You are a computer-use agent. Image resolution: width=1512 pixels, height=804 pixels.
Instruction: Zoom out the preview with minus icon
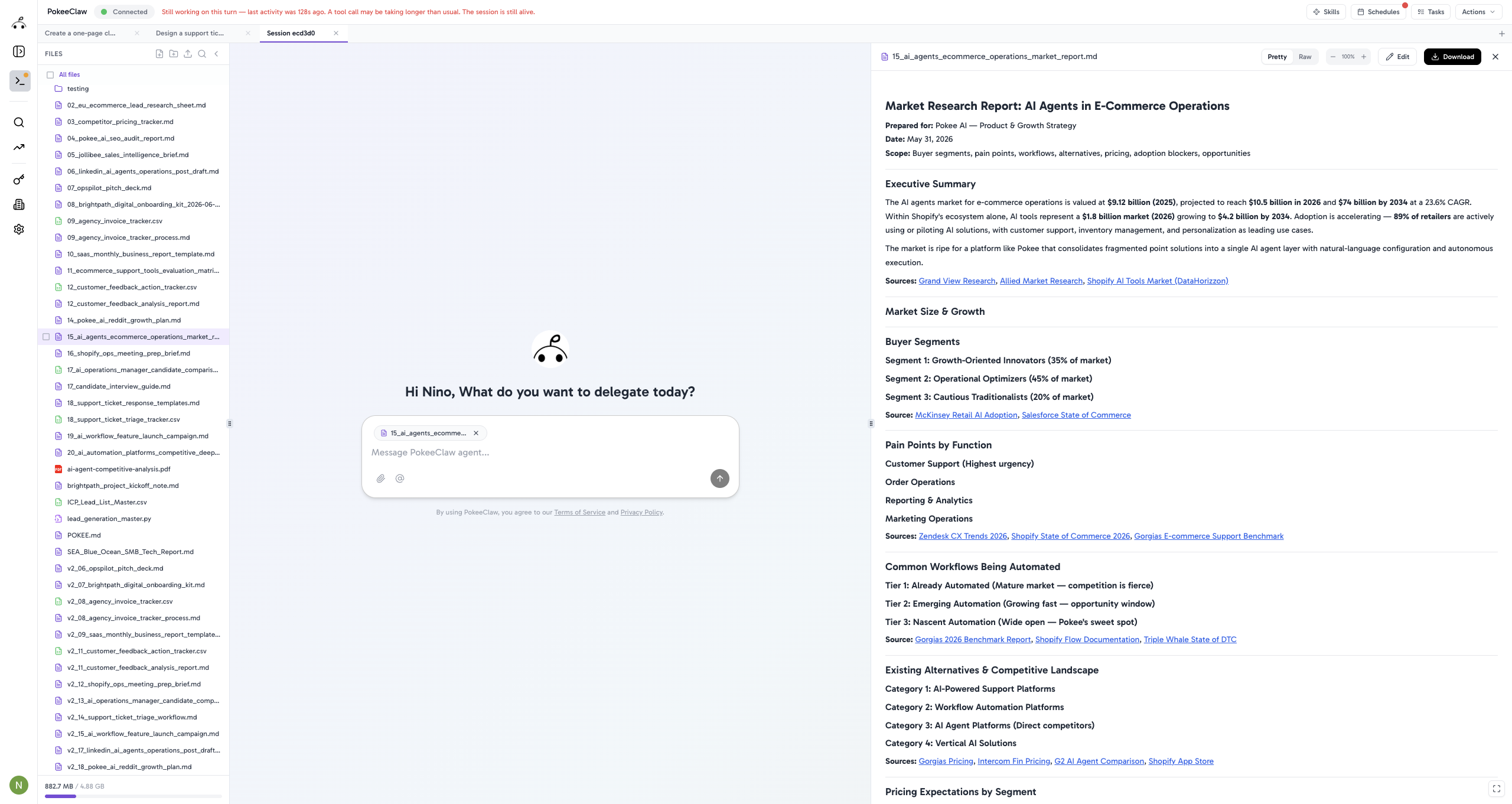pyautogui.click(x=1333, y=57)
